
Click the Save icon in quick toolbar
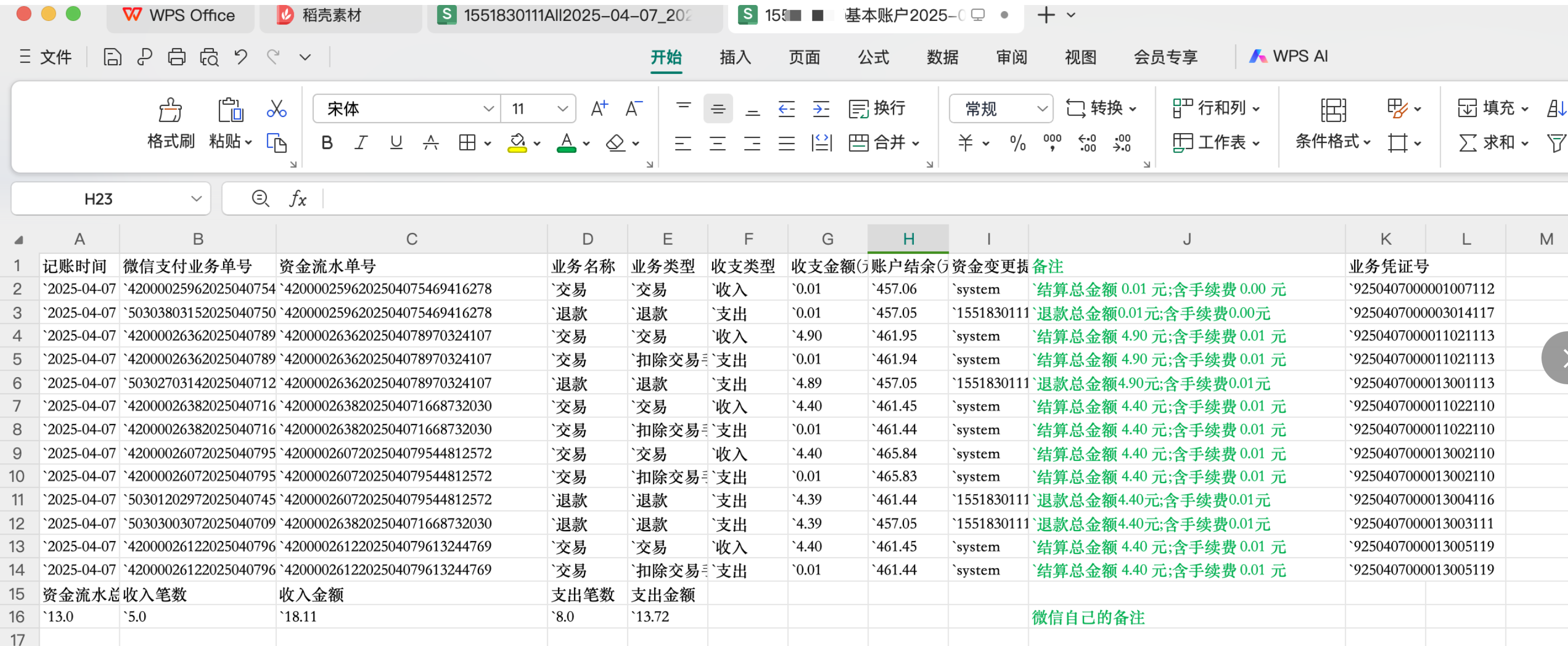click(112, 57)
